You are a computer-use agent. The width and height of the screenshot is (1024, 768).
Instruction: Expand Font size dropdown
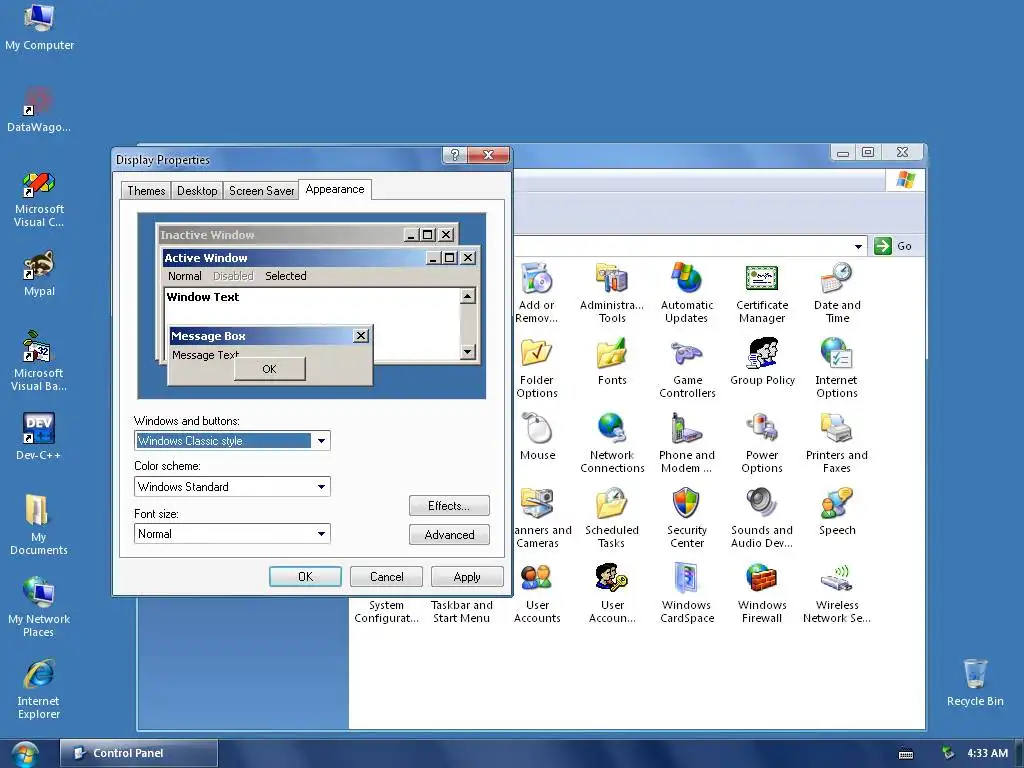click(x=321, y=534)
